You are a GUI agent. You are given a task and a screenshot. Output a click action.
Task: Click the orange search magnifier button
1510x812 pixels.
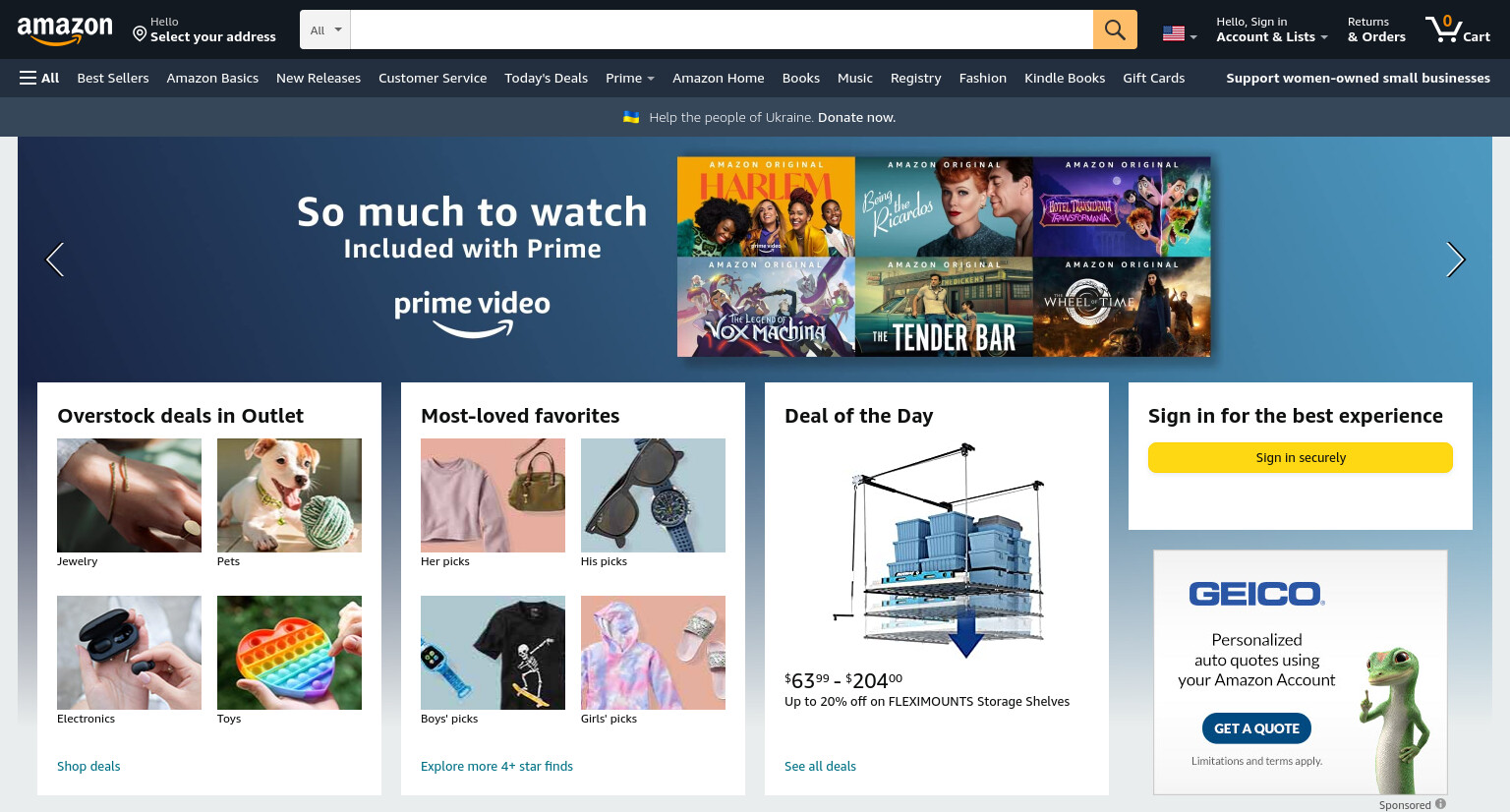click(1115, 29)
